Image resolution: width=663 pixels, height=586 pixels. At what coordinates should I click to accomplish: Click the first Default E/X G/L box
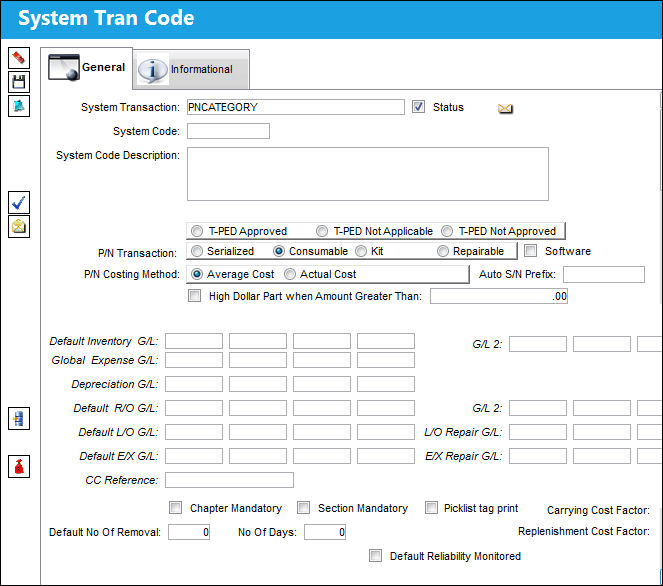(194, 456)
